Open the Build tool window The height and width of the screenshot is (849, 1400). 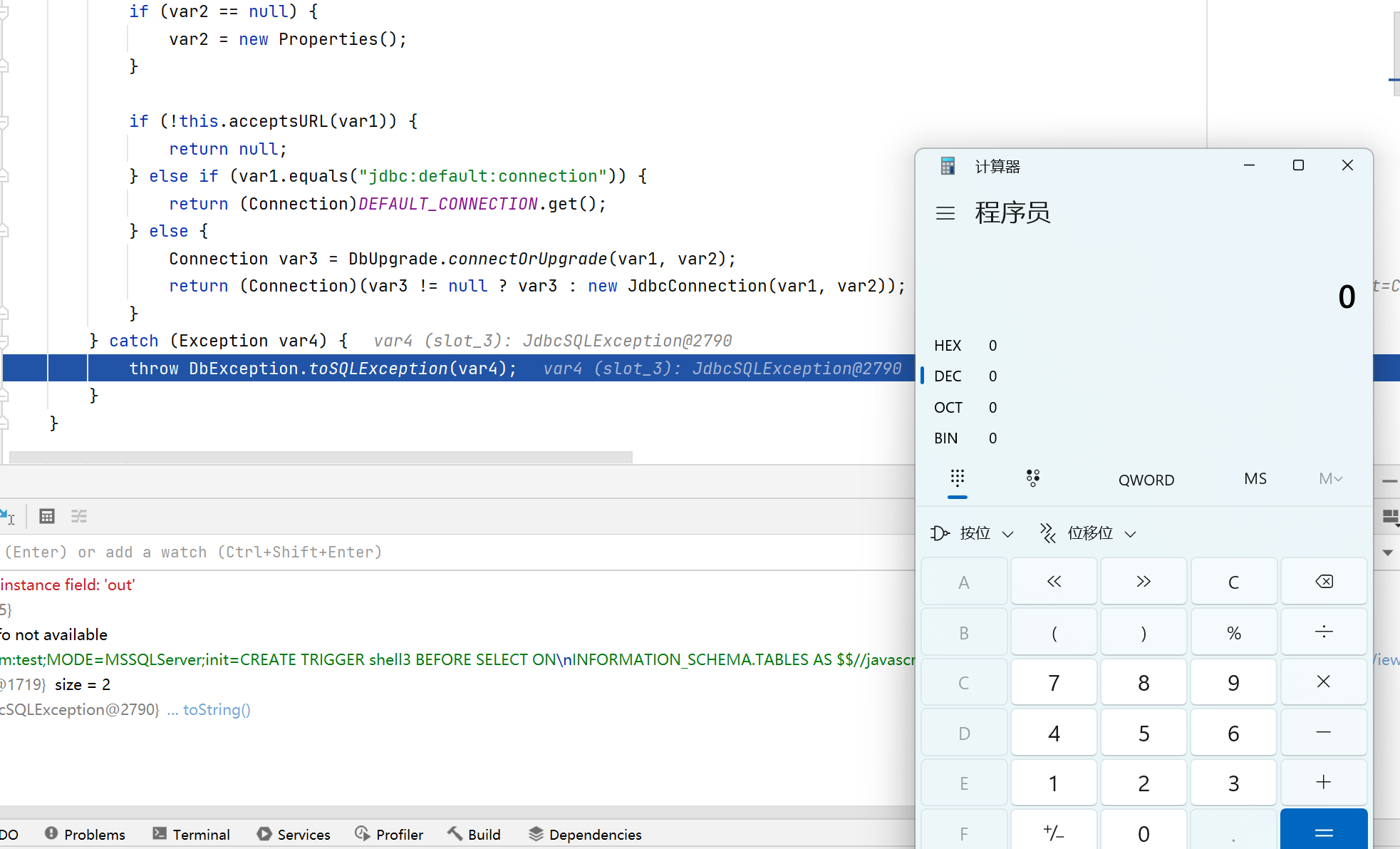pyautogui.click(x=474, y=834)
